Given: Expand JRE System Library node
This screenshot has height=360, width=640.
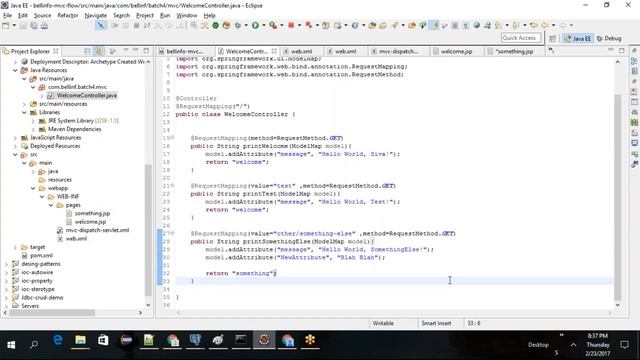Looking at the screenshot, I should pyautogui.click(x=33, y=121).
